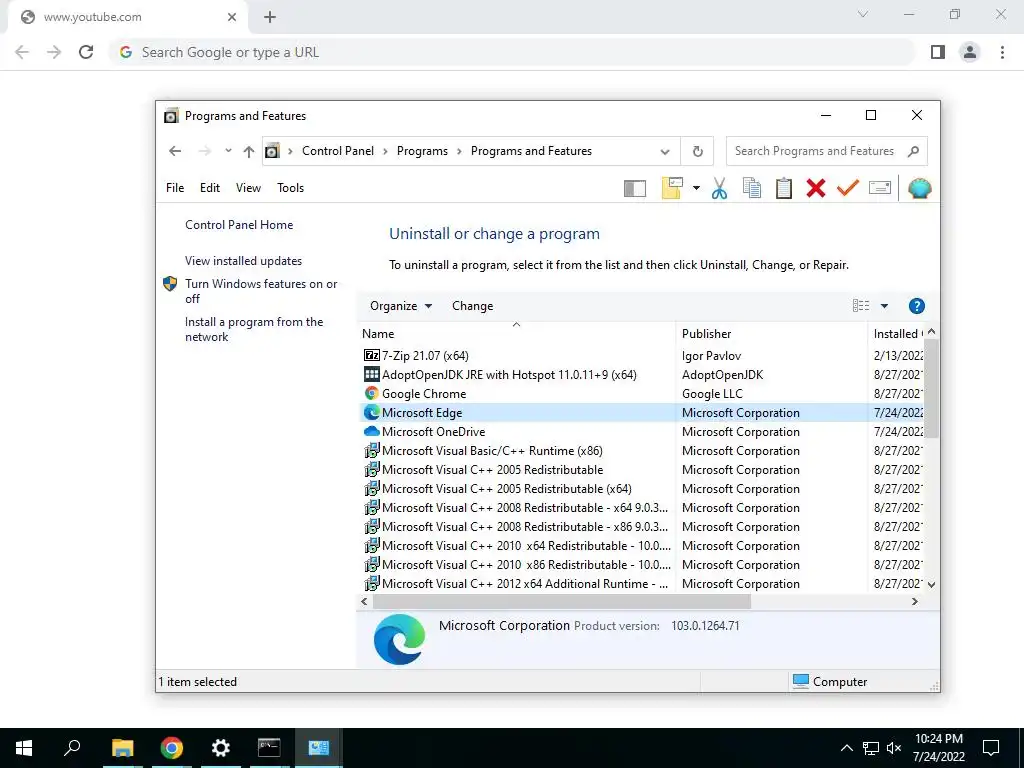Click the Rename toolbar icon
The width and height of the screenshot is (1024, 768).
coord(880,188)
